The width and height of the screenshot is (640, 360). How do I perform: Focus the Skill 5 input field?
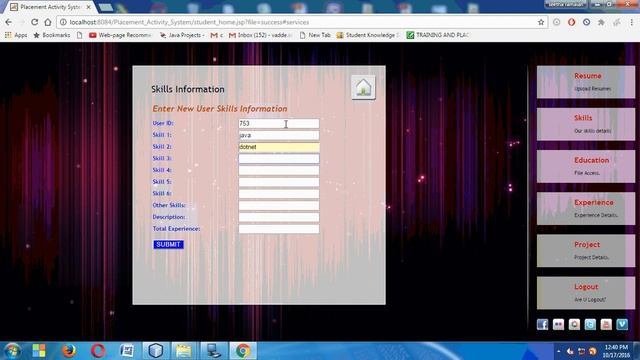279,182
